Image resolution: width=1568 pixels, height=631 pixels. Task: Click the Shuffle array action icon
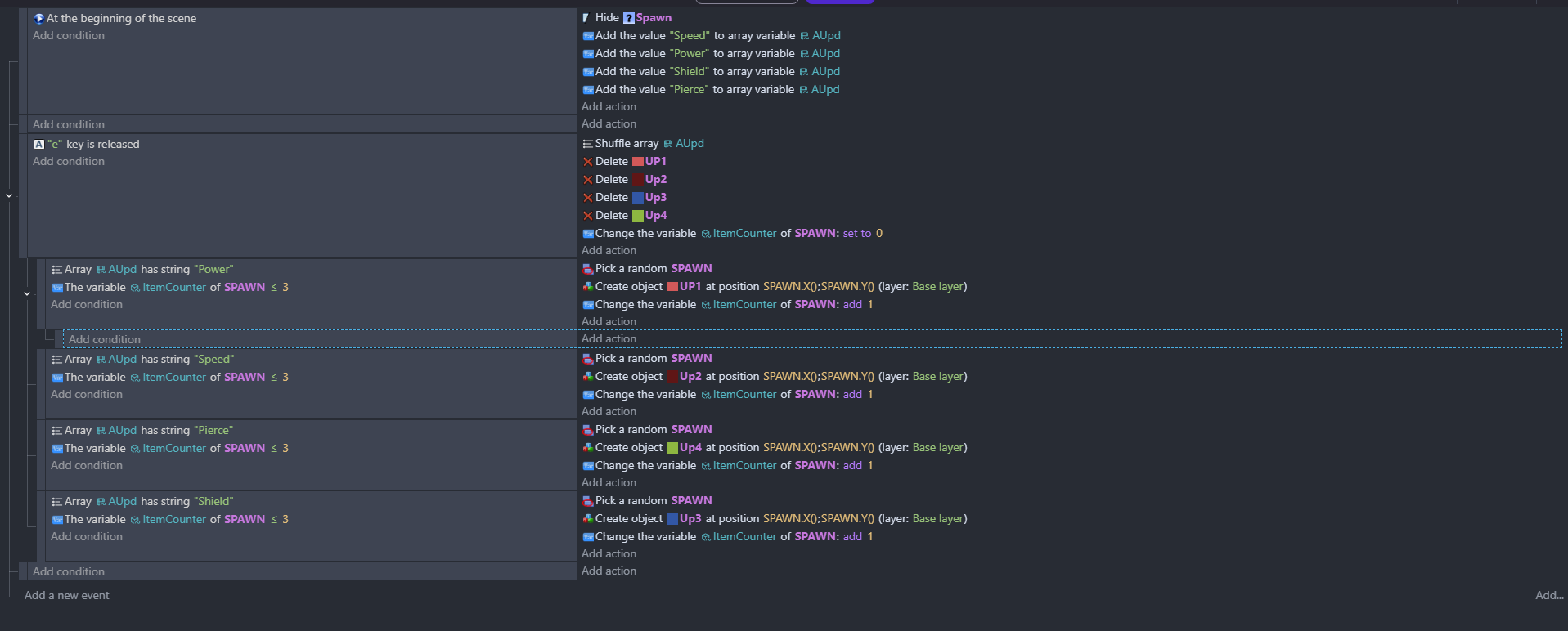pyautogui.click(x=587, y=144)
